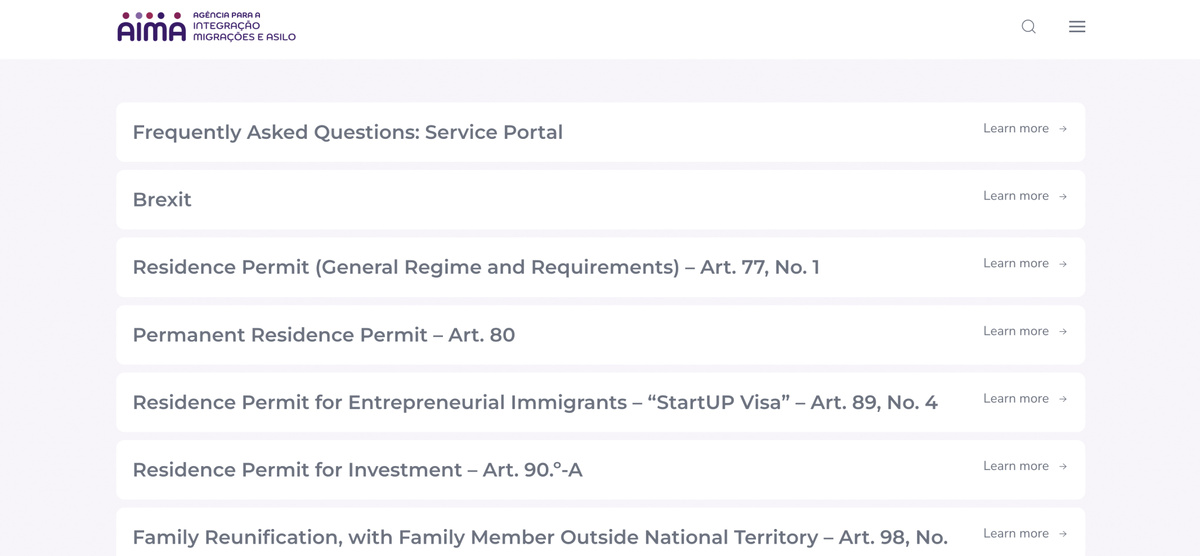1200x556 pixels.
Task: Open the StartUP Visa Art. 89 heading
Action: 534,403
